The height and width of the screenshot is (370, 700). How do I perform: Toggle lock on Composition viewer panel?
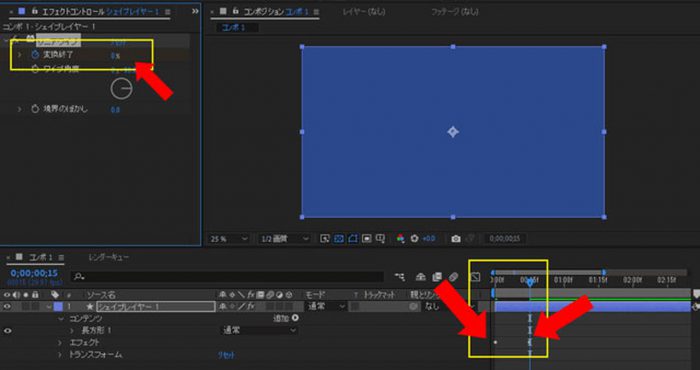coord(236,11)
